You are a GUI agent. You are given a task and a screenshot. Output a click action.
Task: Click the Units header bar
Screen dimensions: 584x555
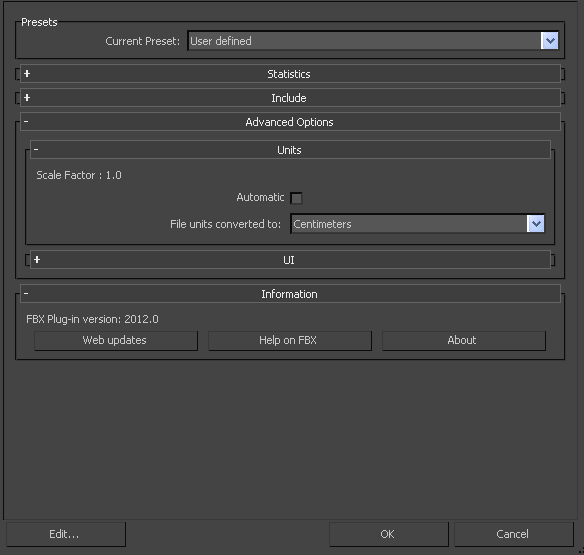[x=290, y=150]
